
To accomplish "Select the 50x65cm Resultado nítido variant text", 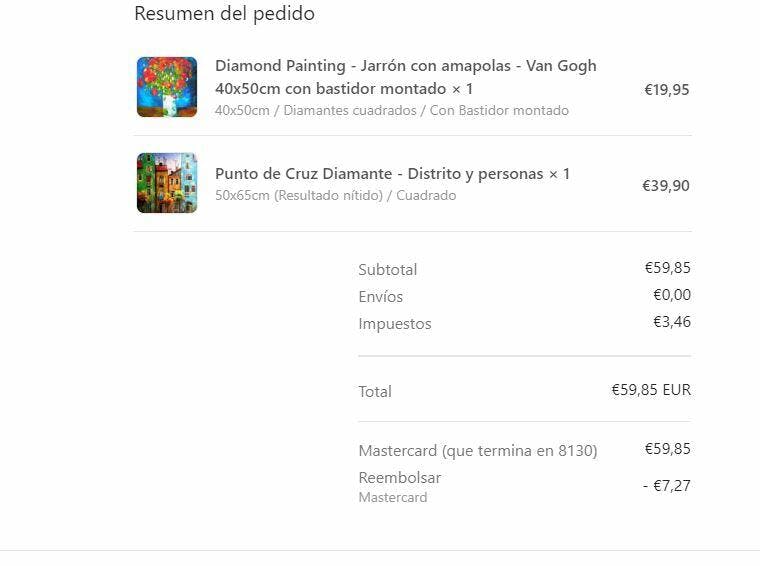I will (335, 195).
